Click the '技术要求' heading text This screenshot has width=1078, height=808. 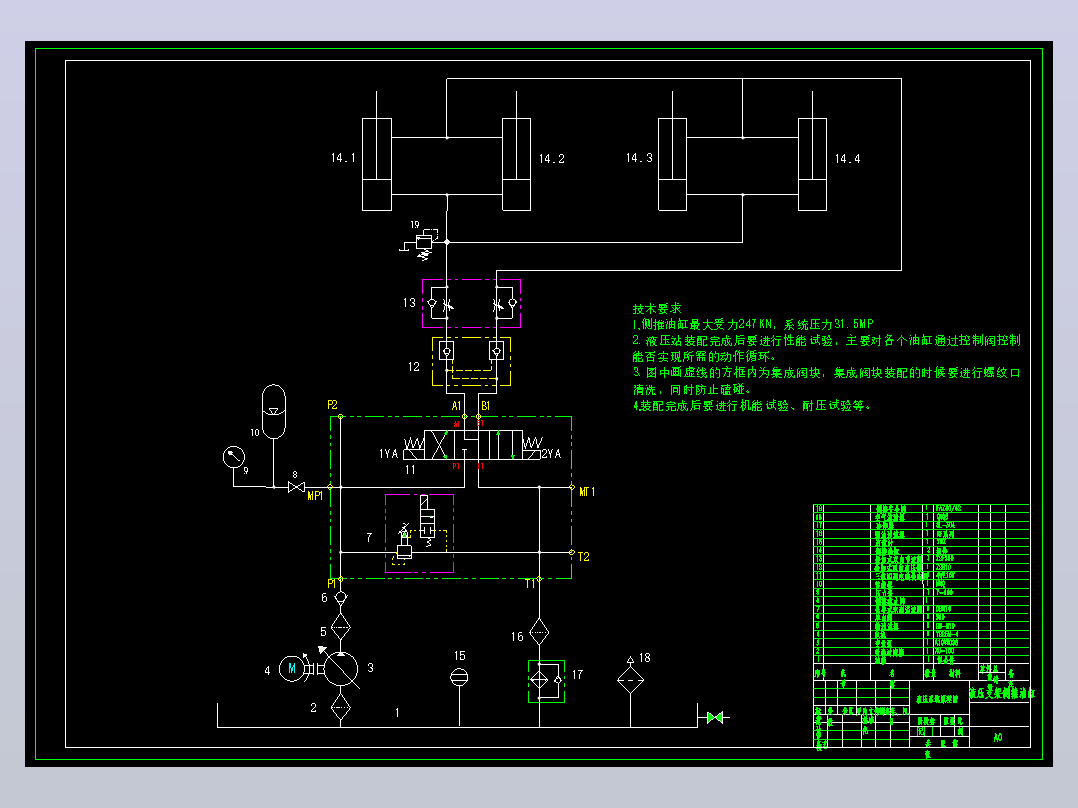tap(657, 309)
